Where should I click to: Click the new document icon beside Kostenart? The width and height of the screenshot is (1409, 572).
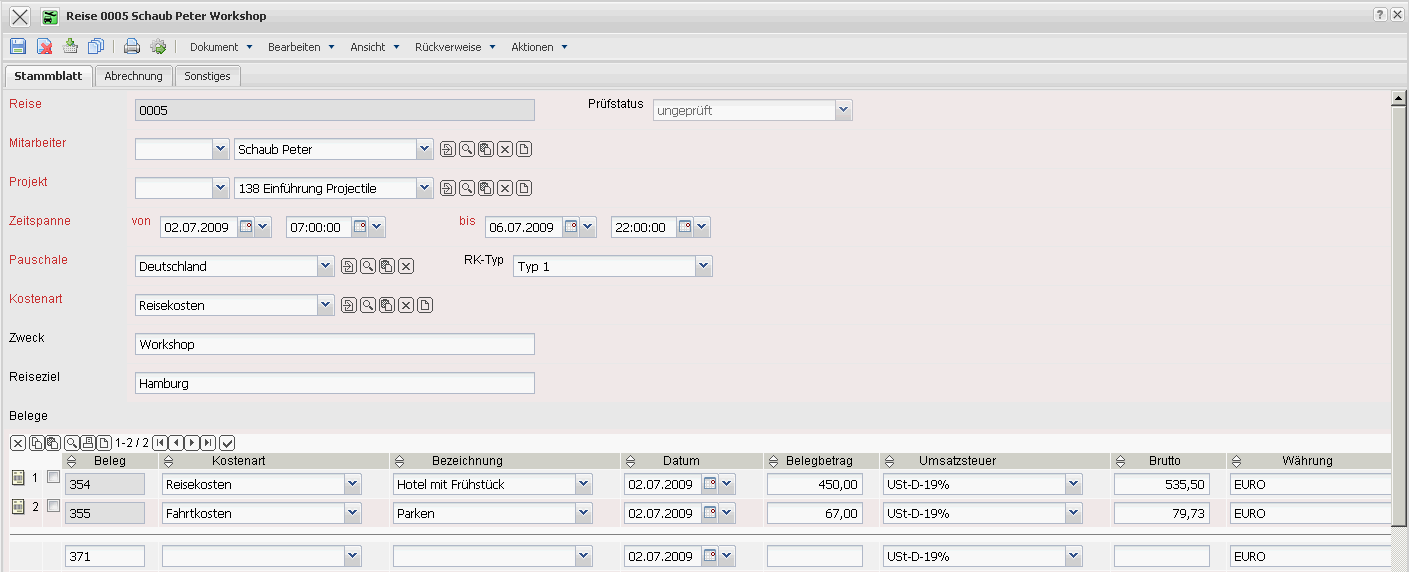pyautogui.click(x=425, y=306)
